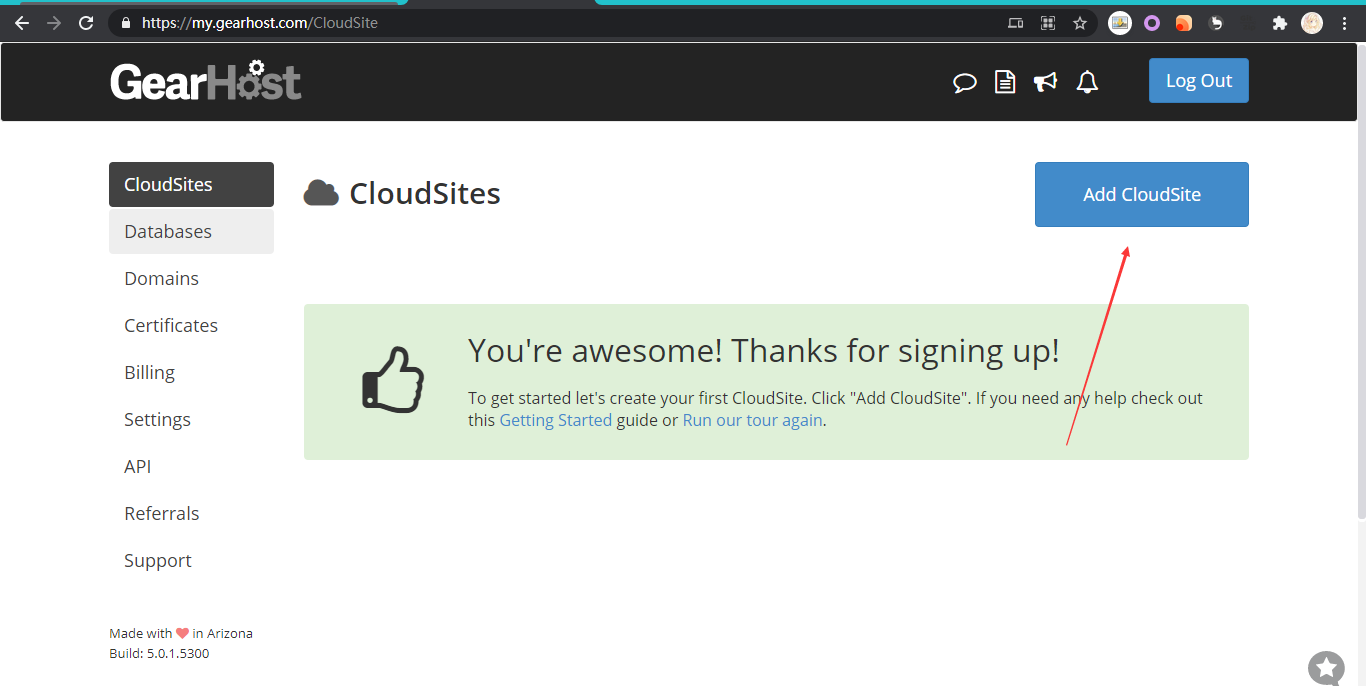The height and width of the screenshot is (686, 1366).
Task: Click the thumbs-up icon in the welcome banner
Action: [x=393, y=380]
